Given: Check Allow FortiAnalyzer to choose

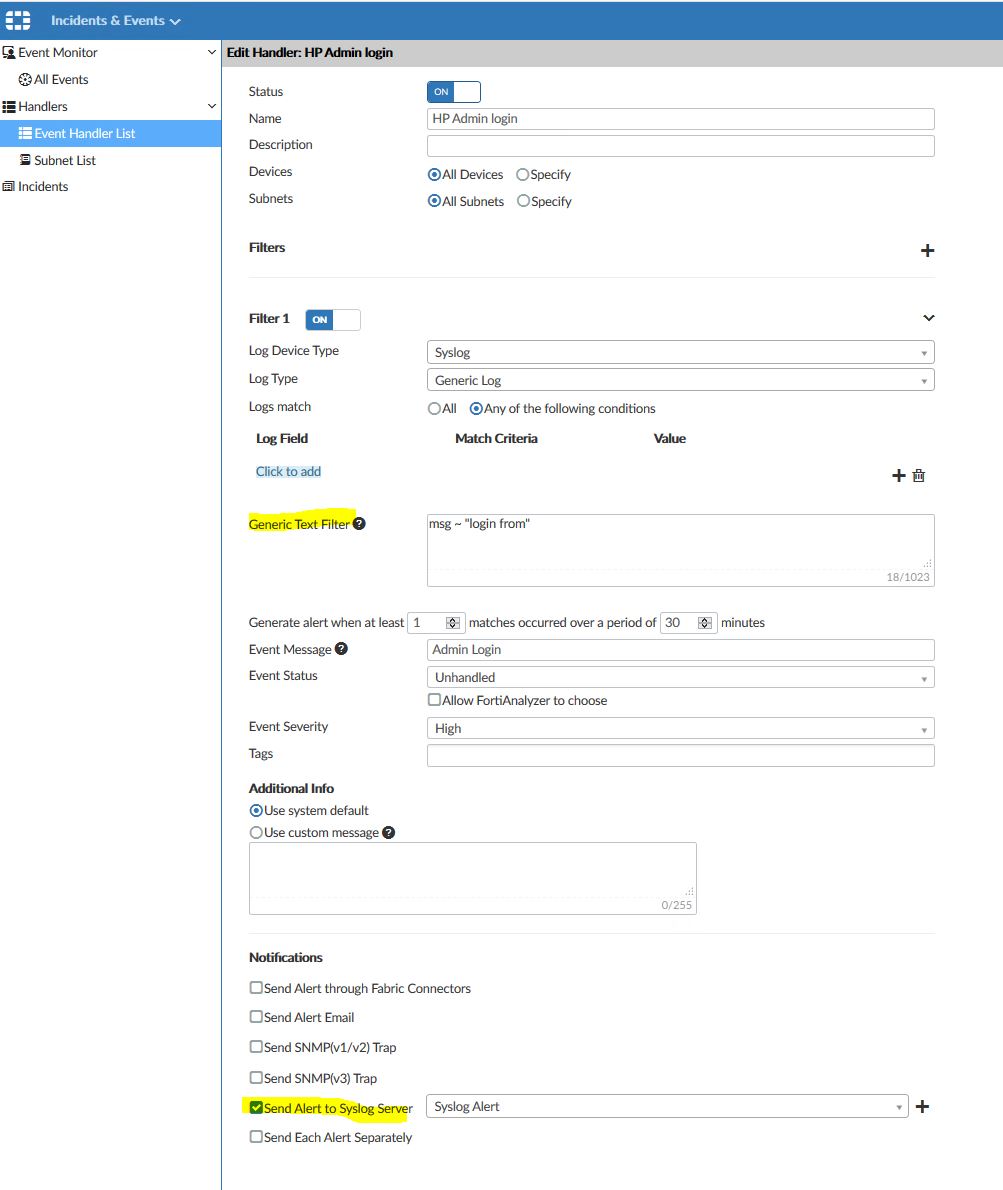Looking at the screenshot, I should point(434,700).
